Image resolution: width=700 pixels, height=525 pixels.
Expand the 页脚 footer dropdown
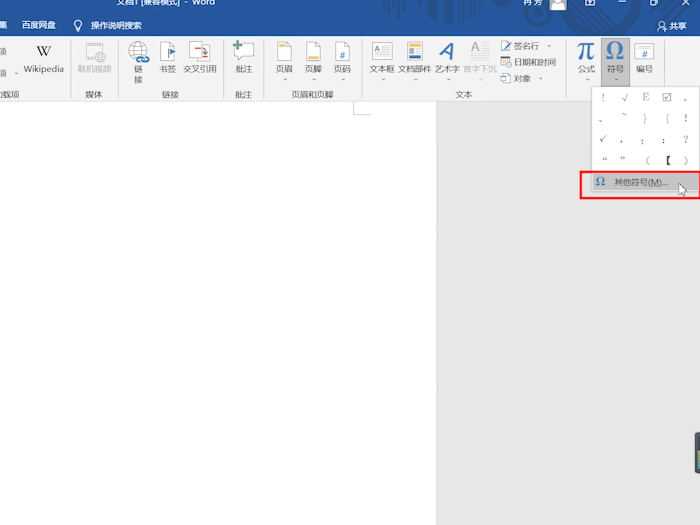(x=313, y=61)
